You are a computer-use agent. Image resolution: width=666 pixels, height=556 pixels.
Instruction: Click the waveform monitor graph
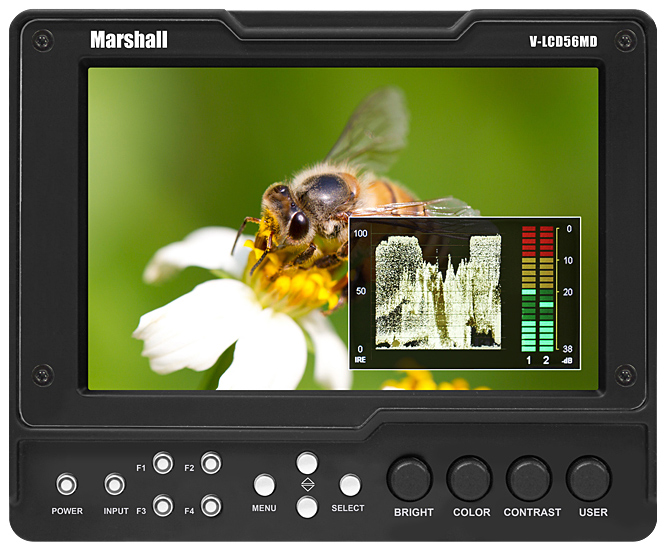(437, 291)
